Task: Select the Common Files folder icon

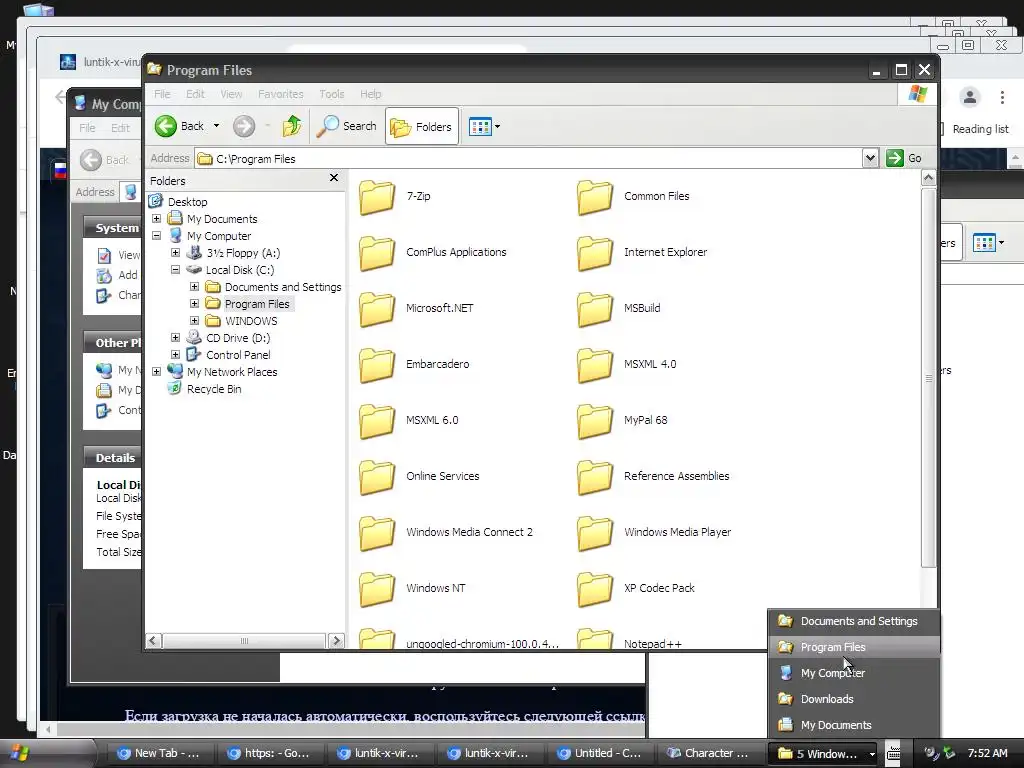Action: (x=595, y=197)
